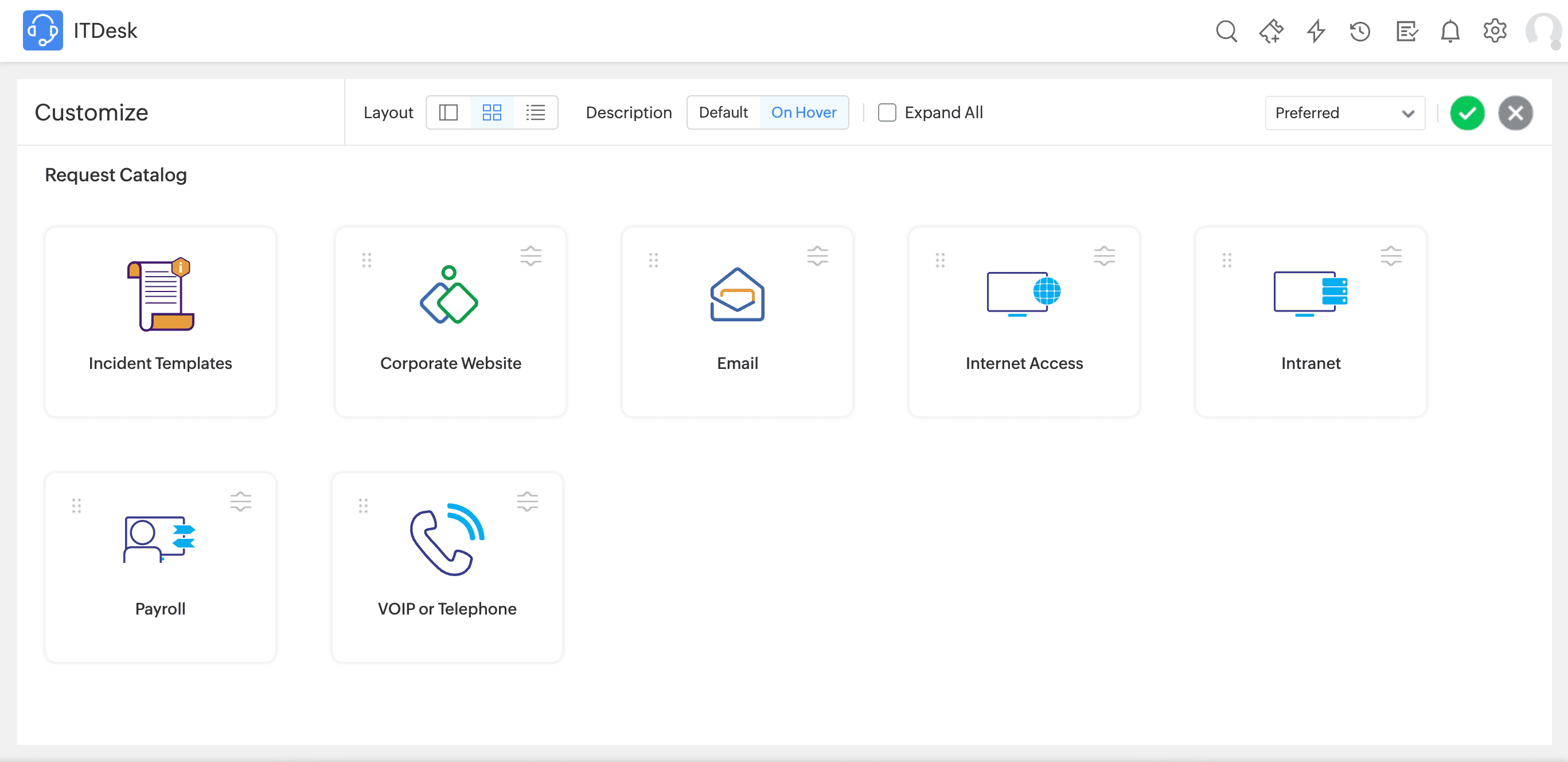Set description to On Hover
The image size is (1568, 762).
click(x=803, y=112)
